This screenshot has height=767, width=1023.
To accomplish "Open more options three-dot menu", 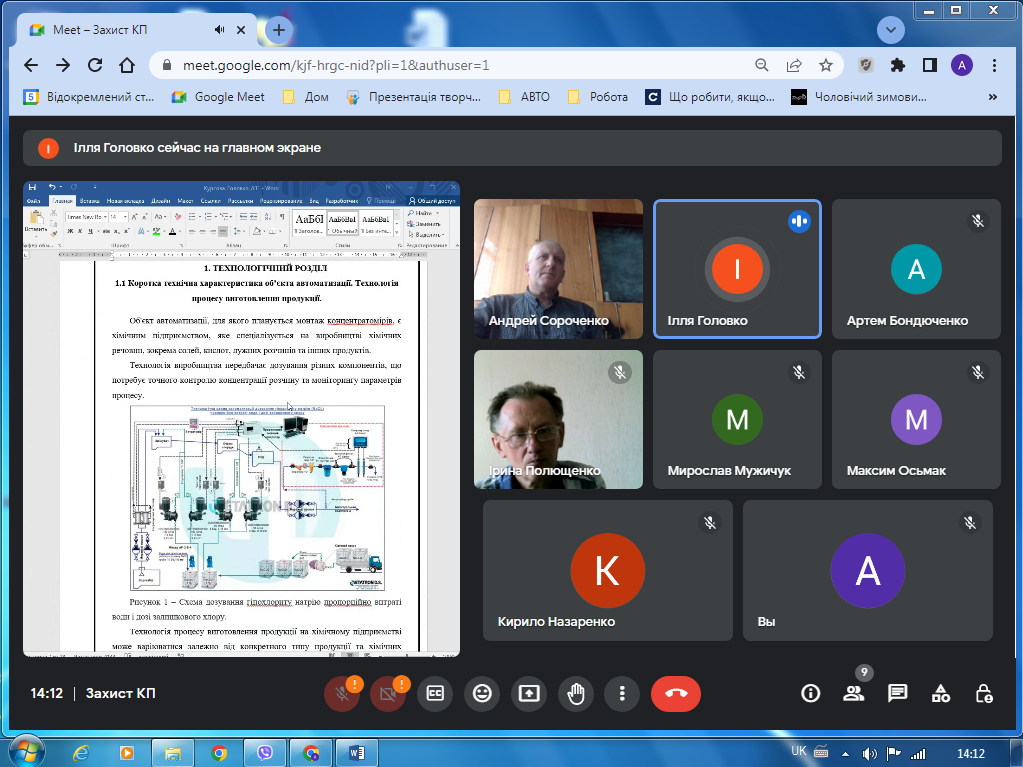I will (x=622, y=693).
